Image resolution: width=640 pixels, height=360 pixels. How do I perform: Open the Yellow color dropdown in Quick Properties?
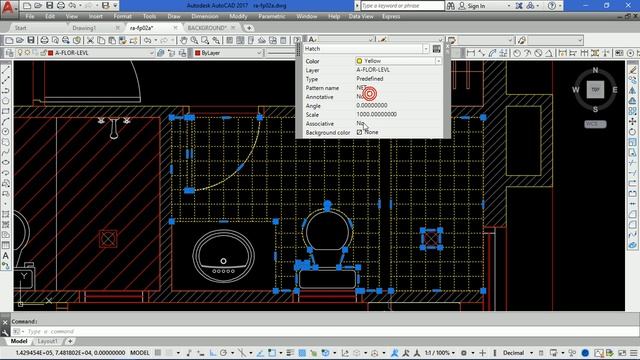tap(438, 61)
